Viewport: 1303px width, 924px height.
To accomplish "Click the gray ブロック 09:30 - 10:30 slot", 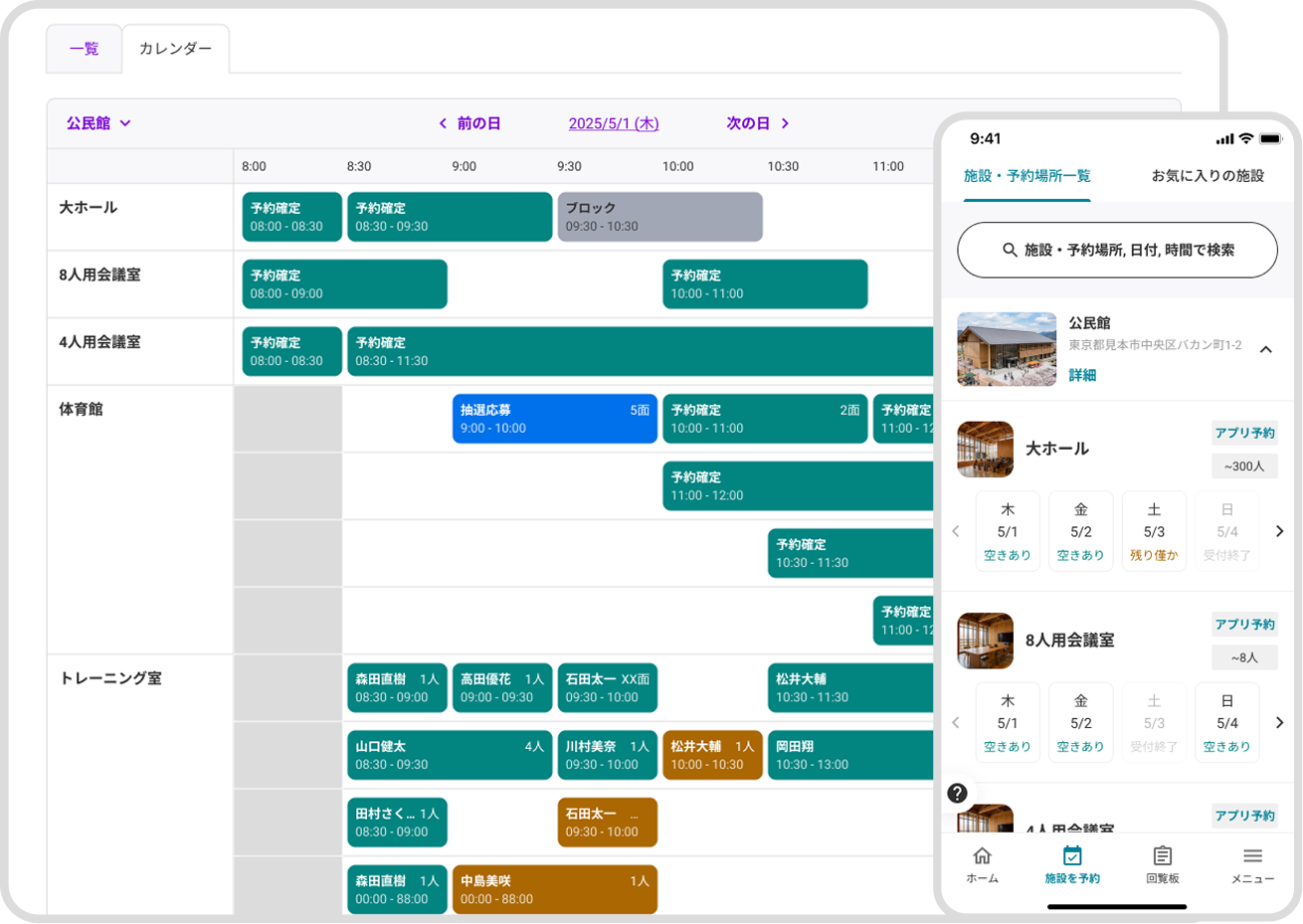I will pyautogui.click(x=659, y=217).
